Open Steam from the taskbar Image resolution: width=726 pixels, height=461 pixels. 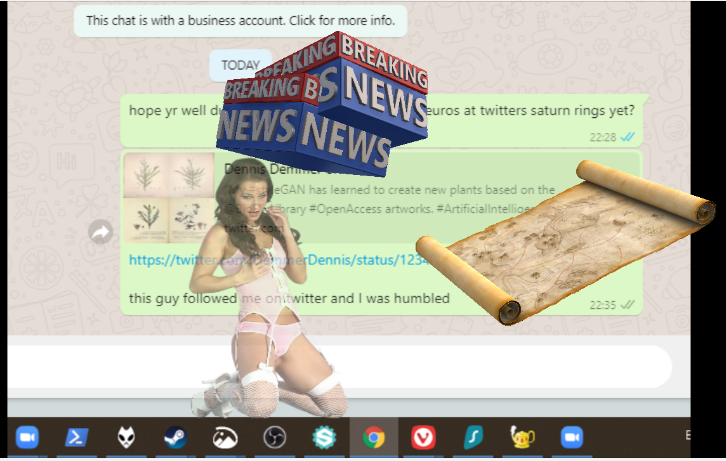[x=175, y=437]
